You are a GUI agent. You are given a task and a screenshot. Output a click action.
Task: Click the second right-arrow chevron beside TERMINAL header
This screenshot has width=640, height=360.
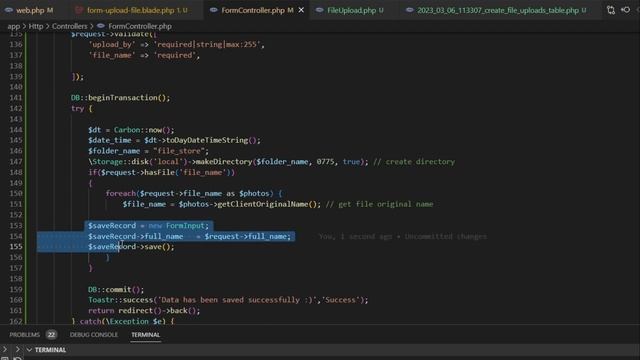coord(18,350)
